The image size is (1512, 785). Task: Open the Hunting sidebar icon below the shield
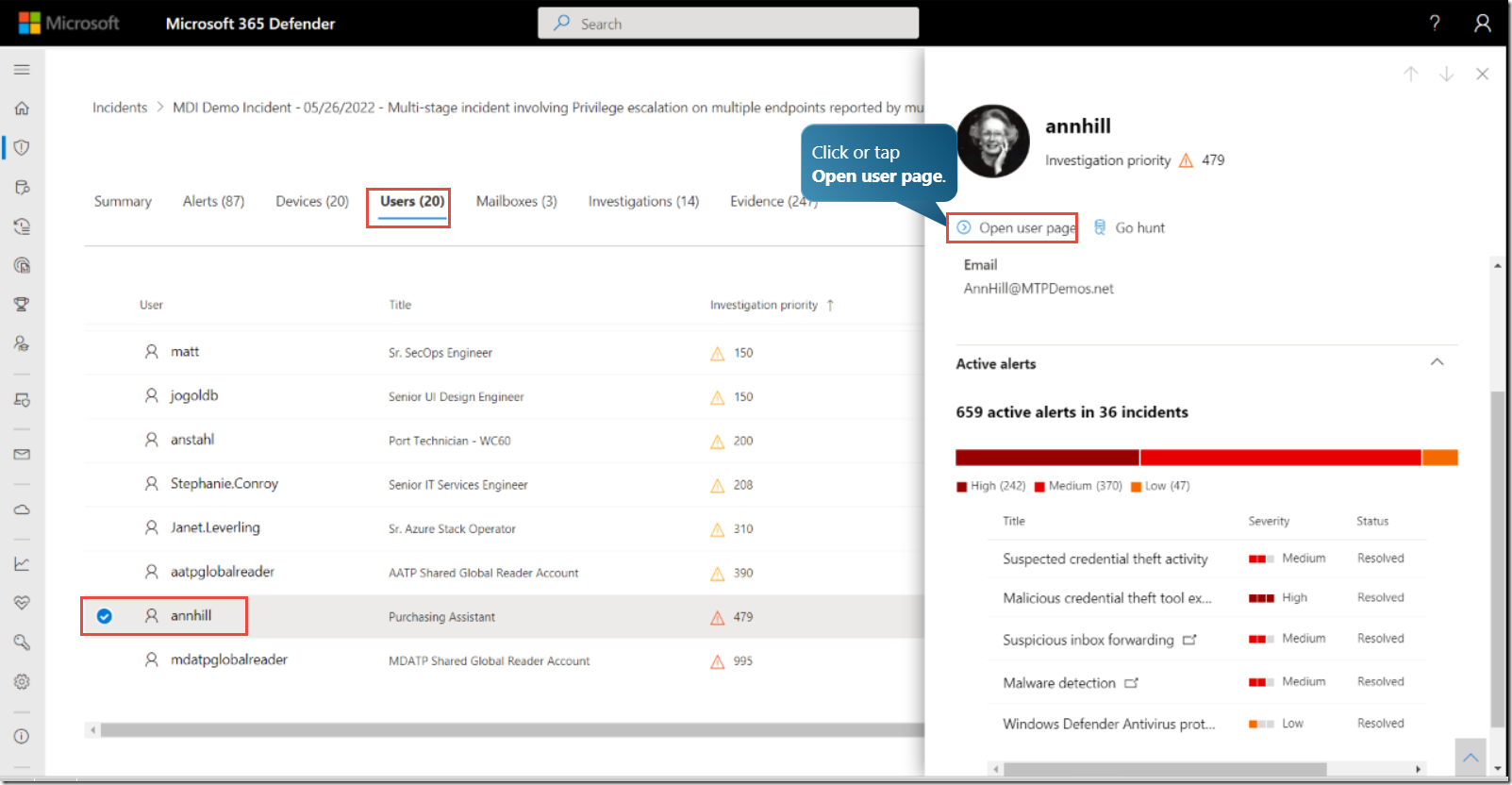[x=22, y=187]
